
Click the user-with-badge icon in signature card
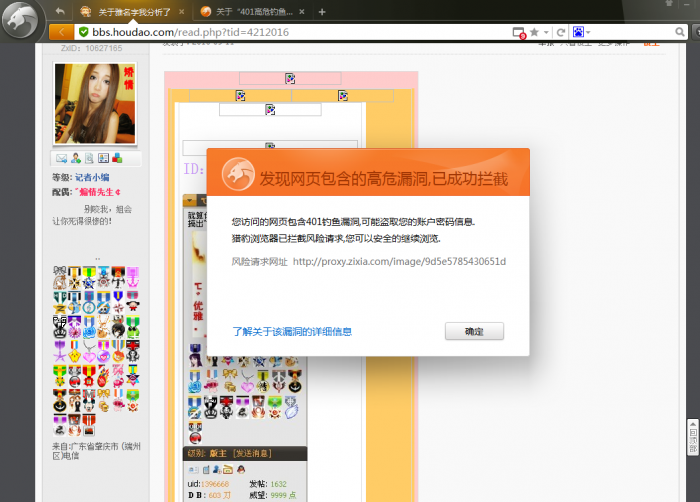[217, 469]
